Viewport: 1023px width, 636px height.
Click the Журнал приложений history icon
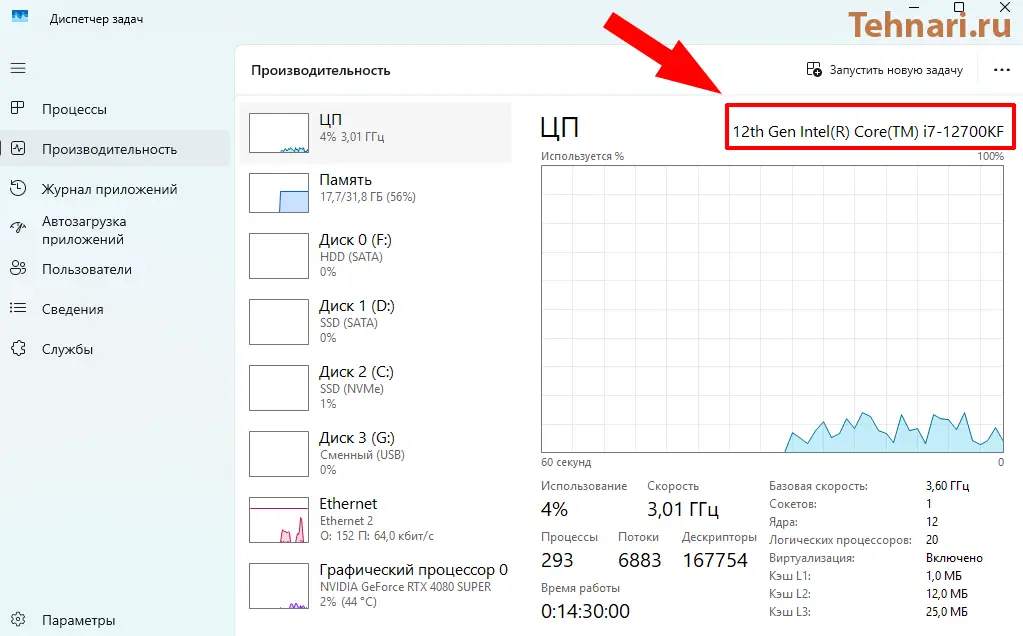pyautogui.click(x=18, y=189)
